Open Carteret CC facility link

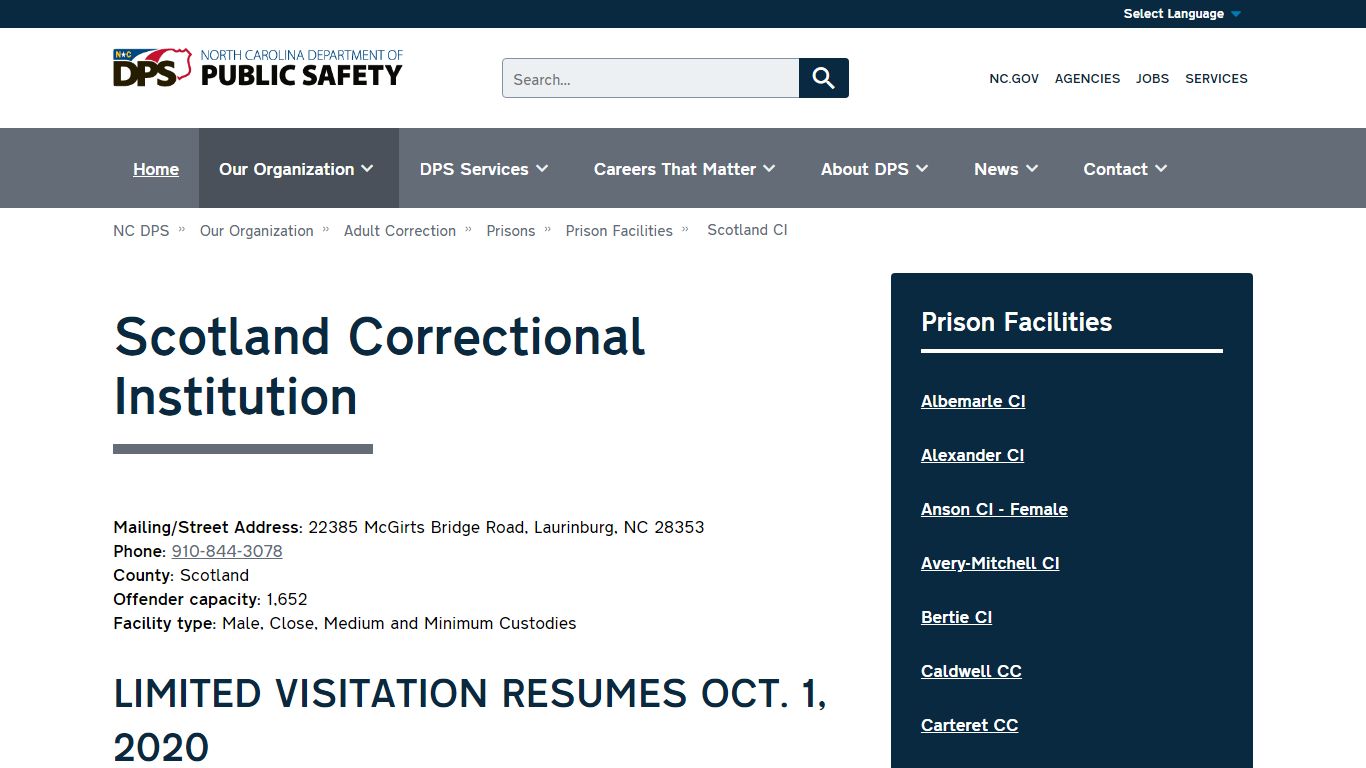[969, 725]
